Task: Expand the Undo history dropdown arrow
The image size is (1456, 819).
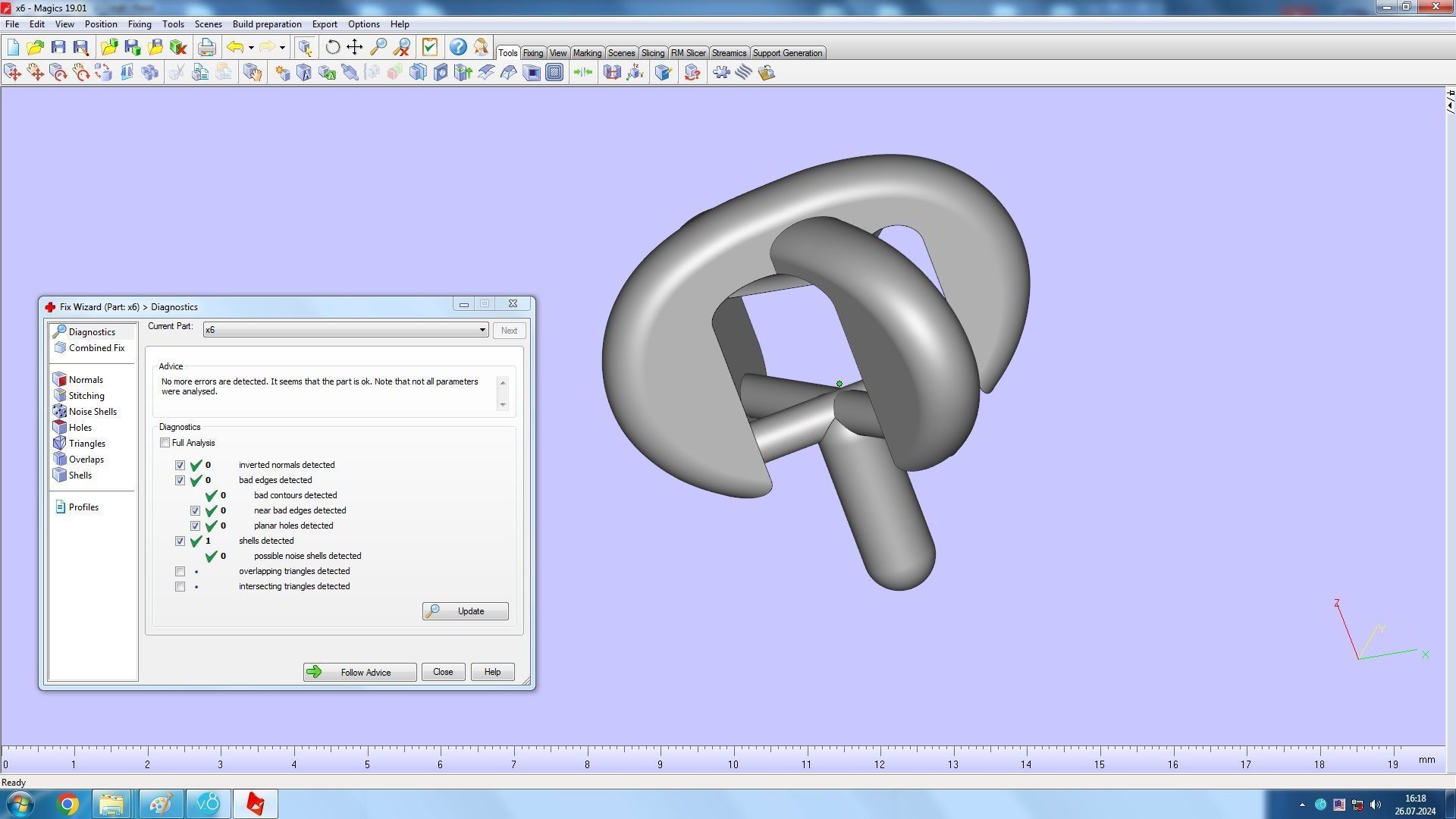Action: click(x=251, y=48)
